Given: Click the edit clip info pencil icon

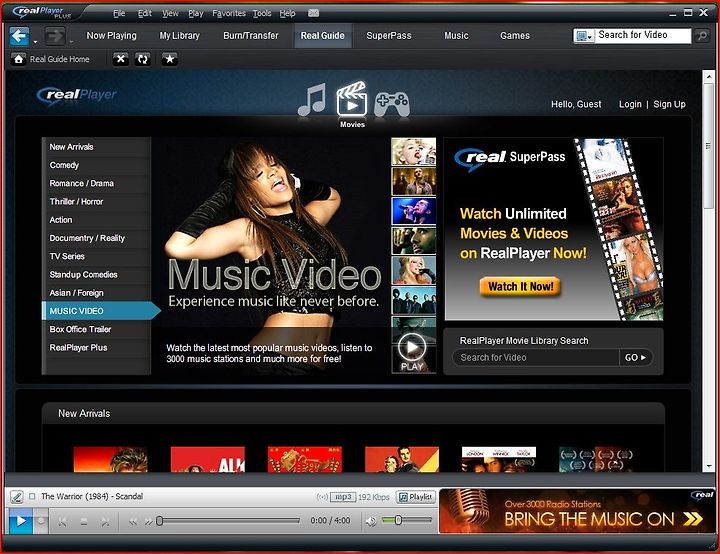Looking at the screenshot, I should click(x=17, y=497).
